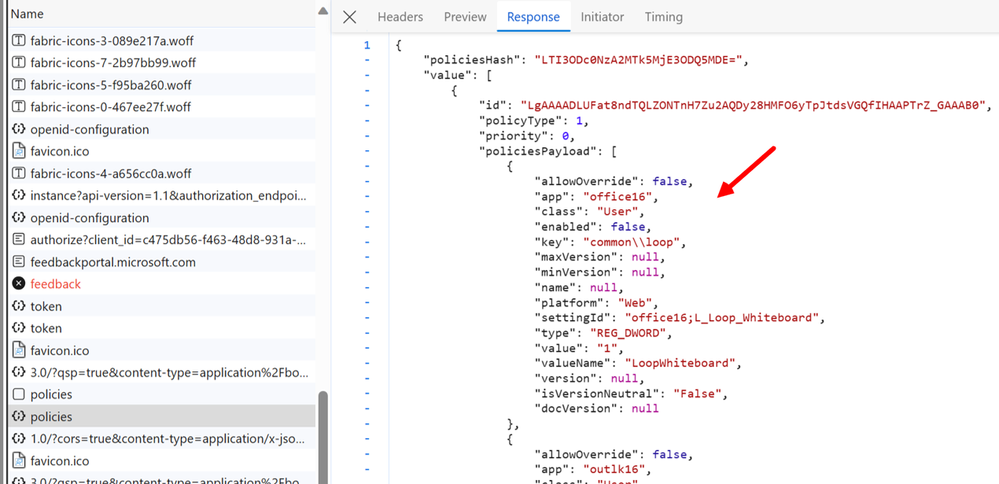Screen dimensions: 999x484
Task: Click the scrollbar up arrow of request list
Action: 323,11
